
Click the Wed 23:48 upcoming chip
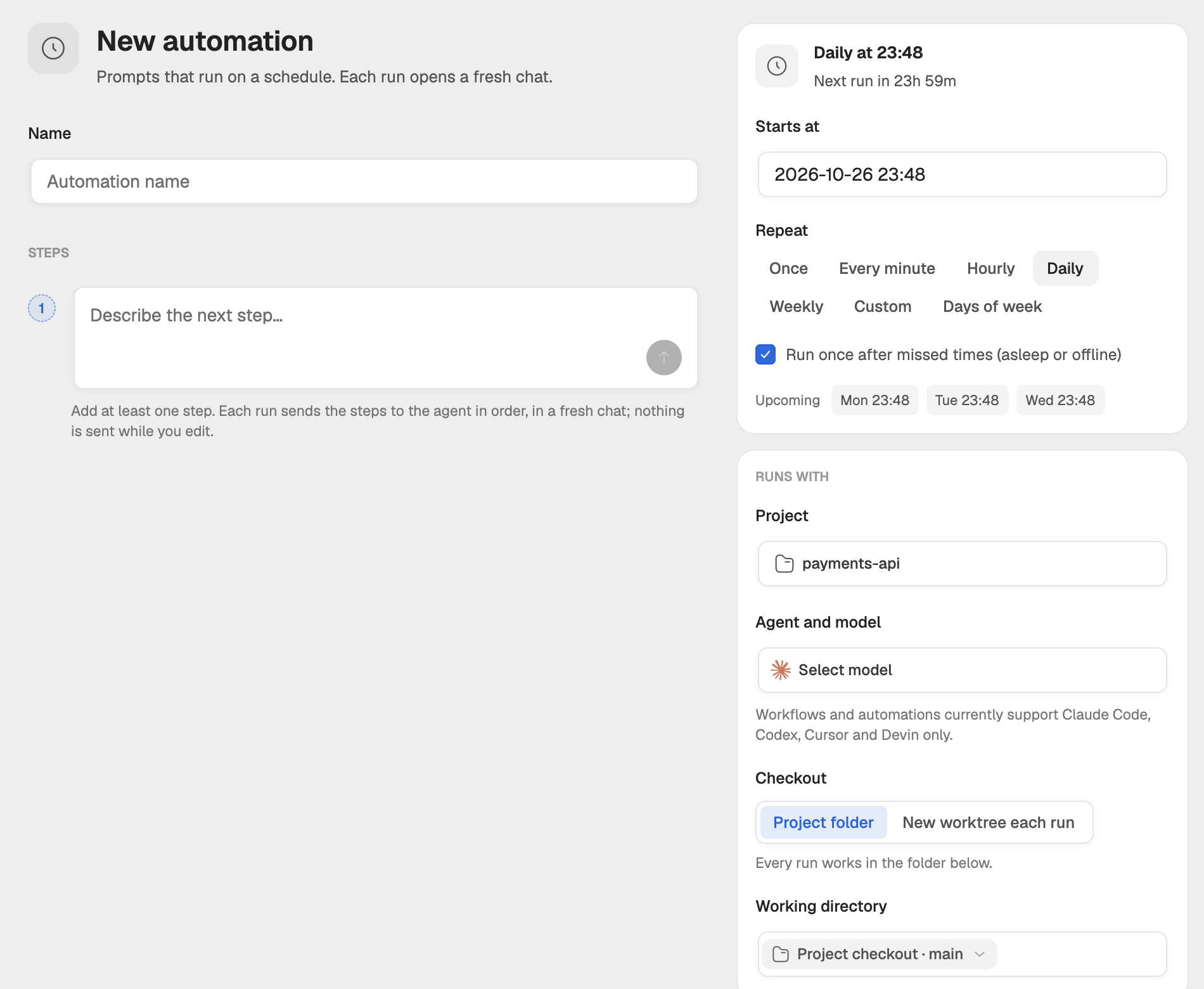1060,400
